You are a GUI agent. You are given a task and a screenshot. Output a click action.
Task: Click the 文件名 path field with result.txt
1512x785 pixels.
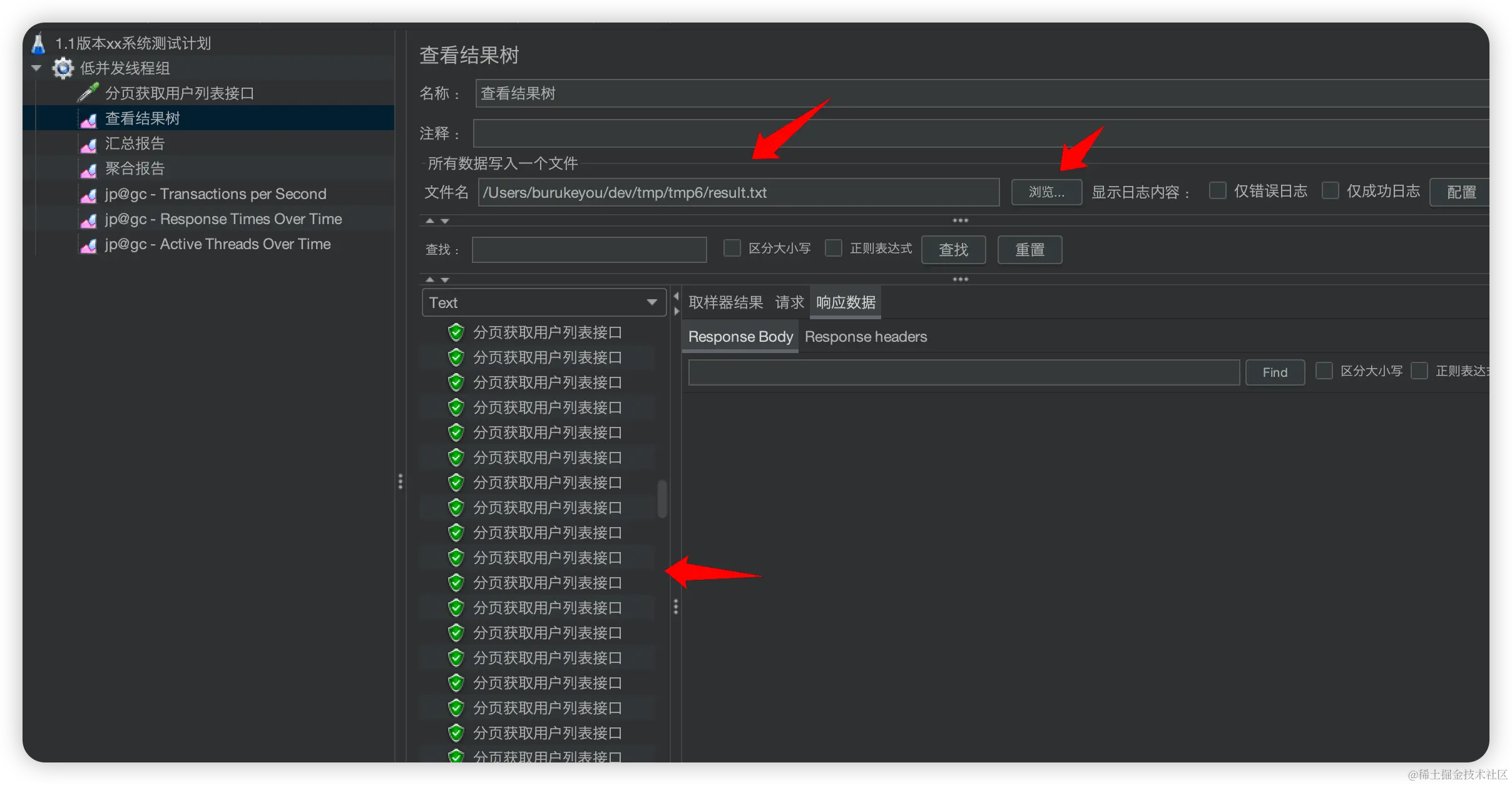tap(738, 192)
